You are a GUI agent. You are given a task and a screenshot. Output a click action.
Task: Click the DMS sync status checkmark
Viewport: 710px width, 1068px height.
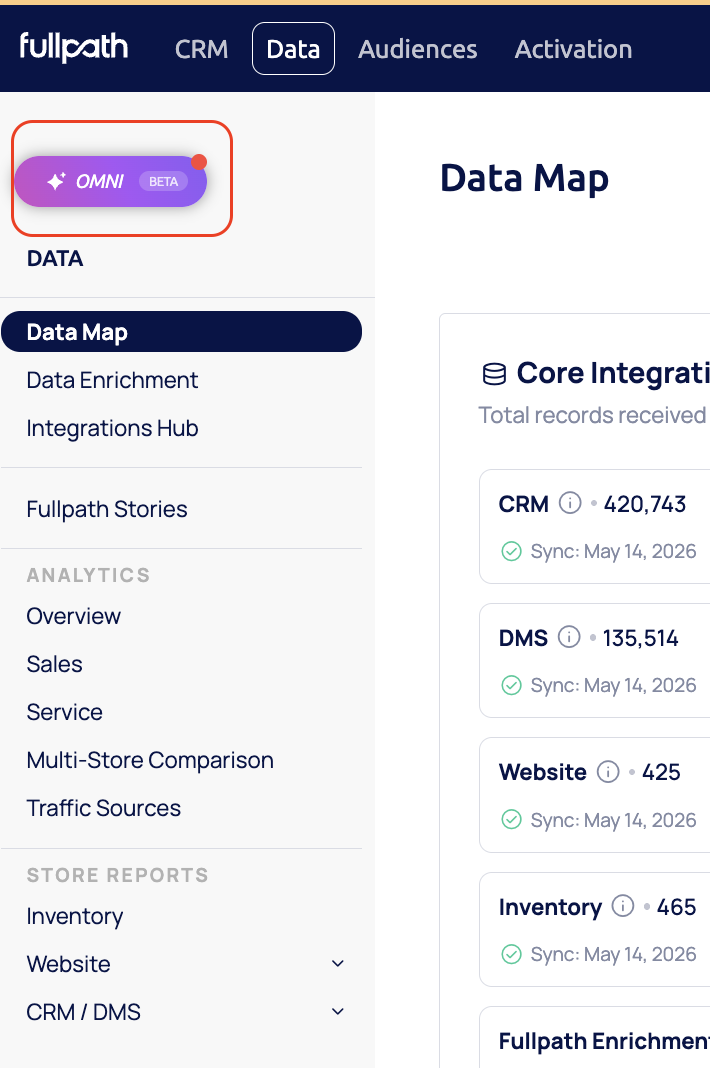[511, 685]
